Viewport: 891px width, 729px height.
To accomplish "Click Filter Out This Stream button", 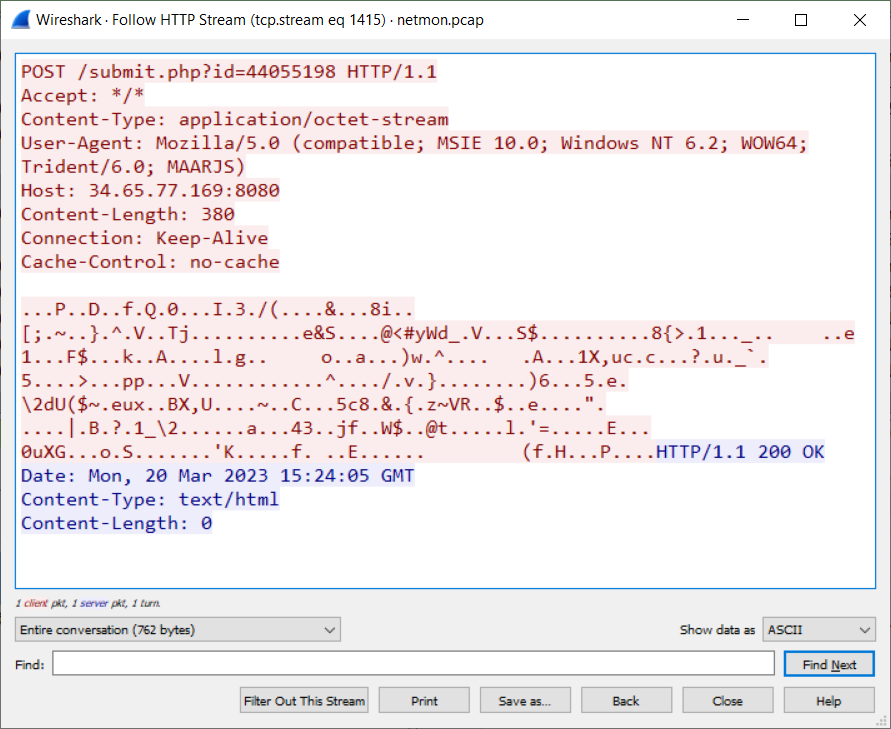I will [304, 701].
